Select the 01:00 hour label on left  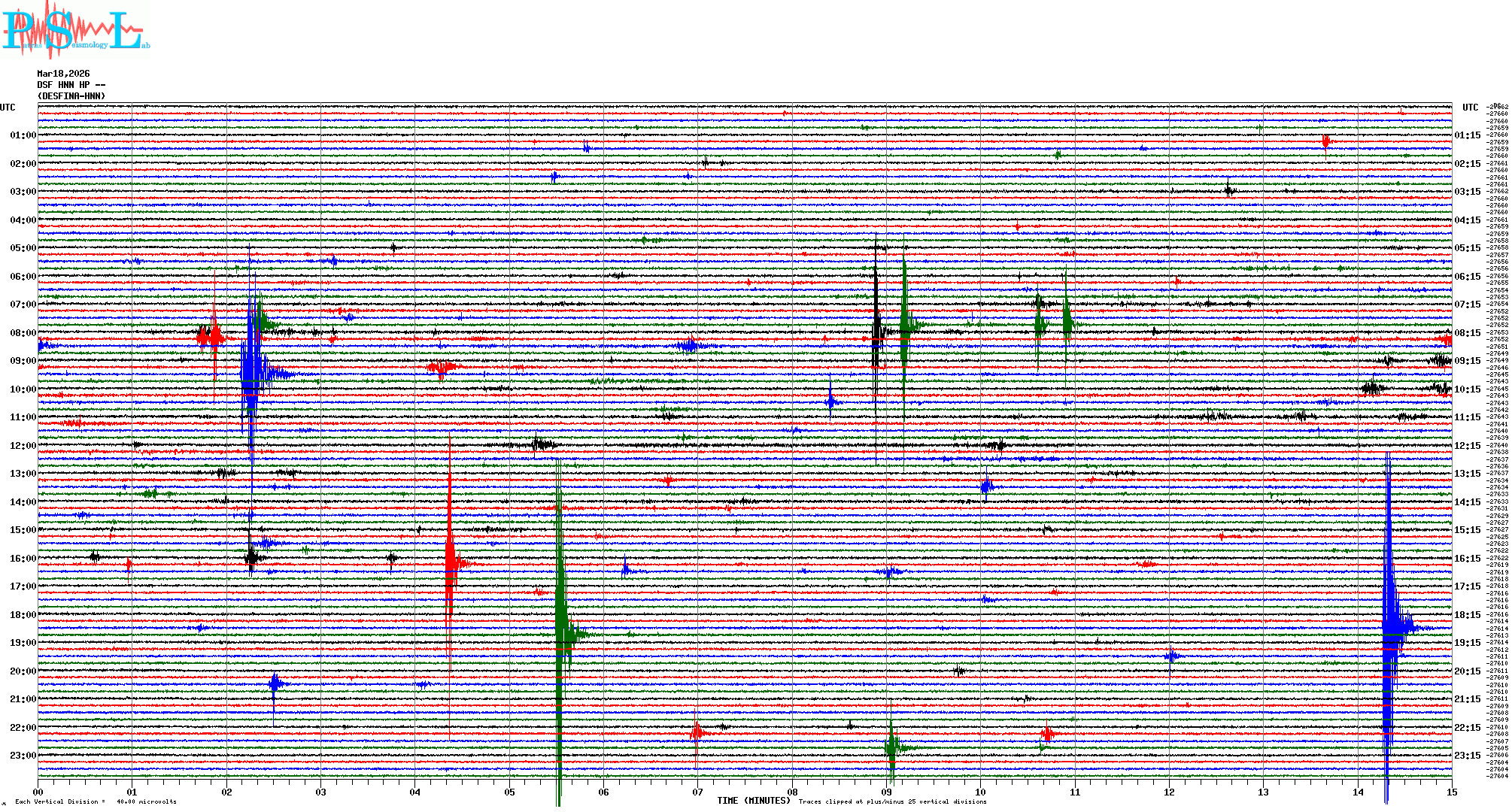(x=23, y=135)
